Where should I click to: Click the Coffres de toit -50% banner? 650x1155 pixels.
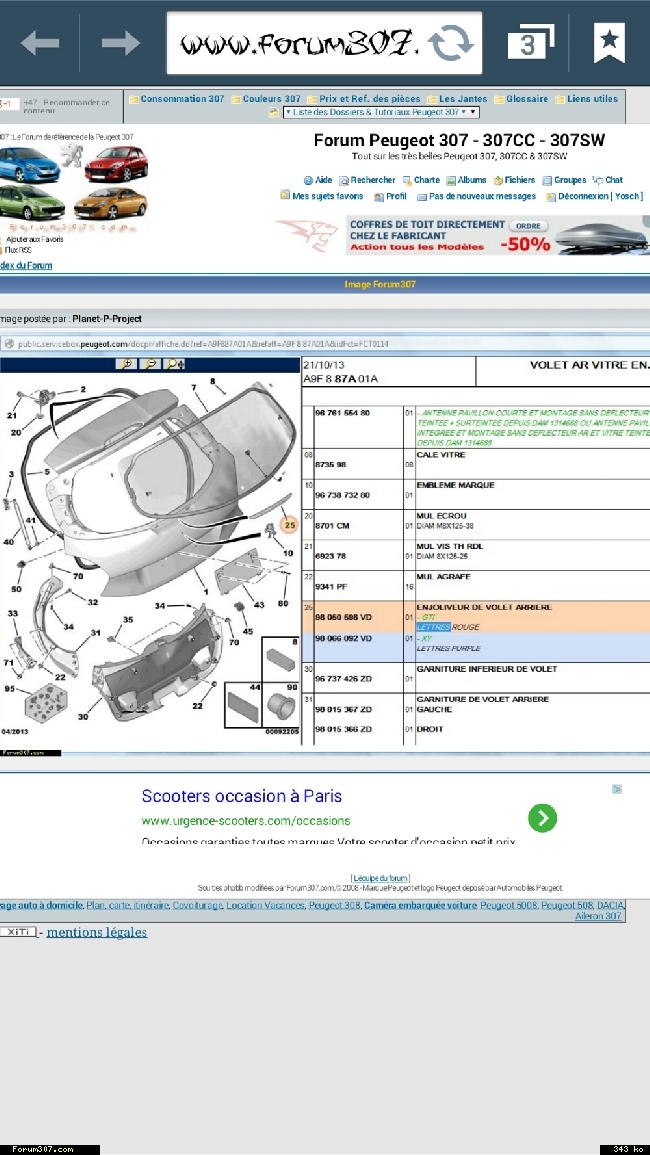tap(498, 235)
